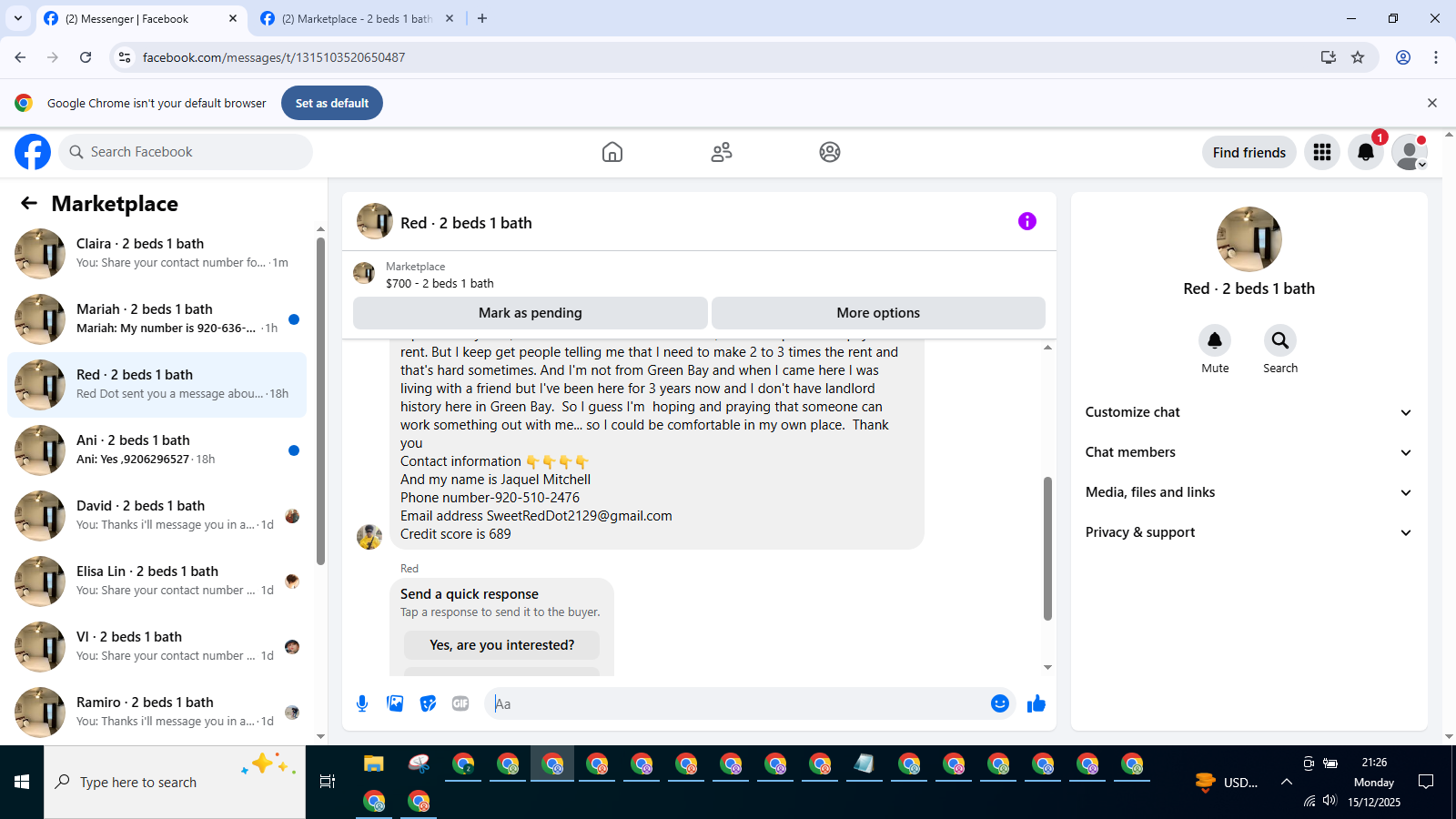Click the Search Facebook field
This screenshot has width=1456, height=819.
click(x=186, y=152)
